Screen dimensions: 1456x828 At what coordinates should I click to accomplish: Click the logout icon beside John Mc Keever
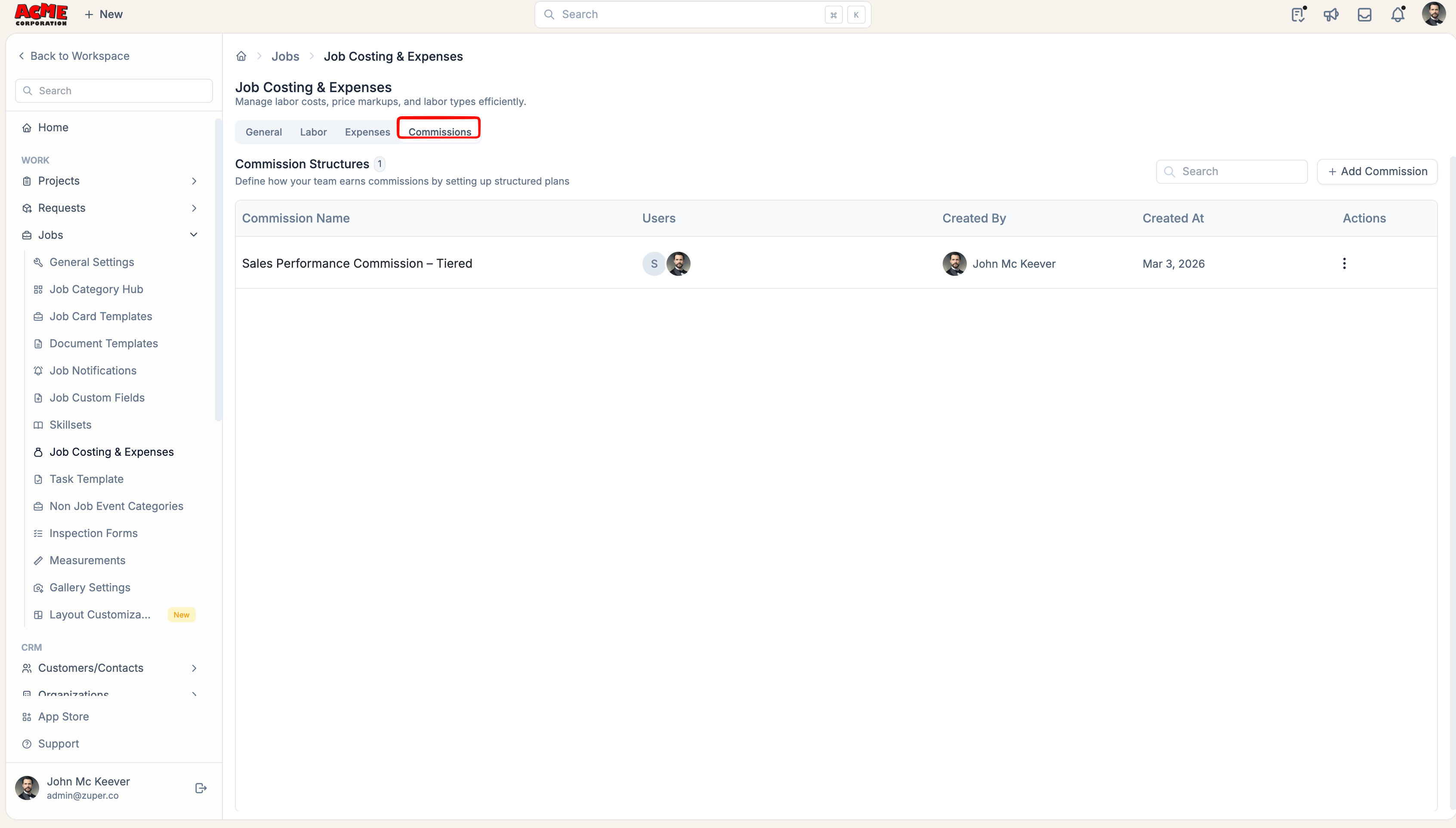(x=201, y=788)
